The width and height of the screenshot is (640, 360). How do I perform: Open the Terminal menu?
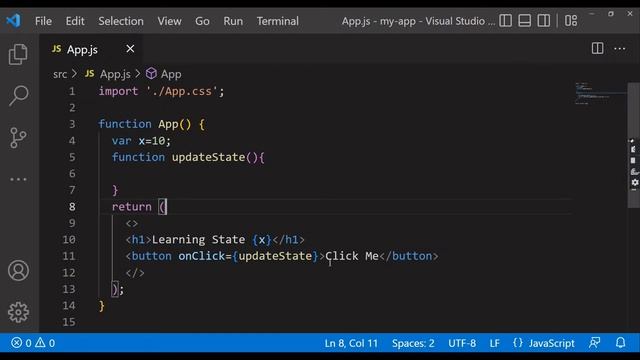pos(278,21)
